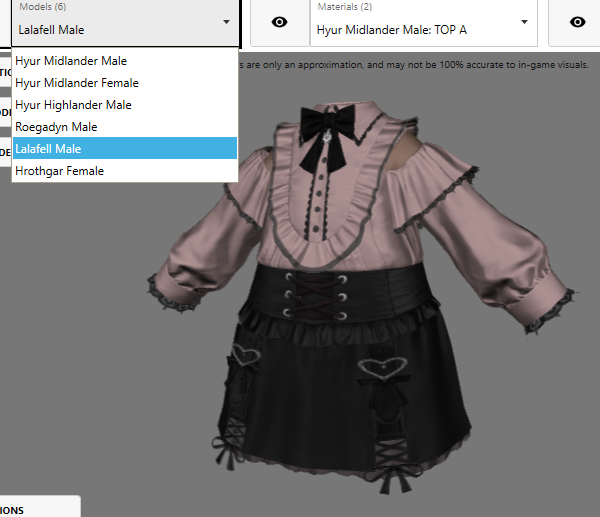
Task: Toggle visibility eye next to Models dropdown
Action: coord(279,22)
